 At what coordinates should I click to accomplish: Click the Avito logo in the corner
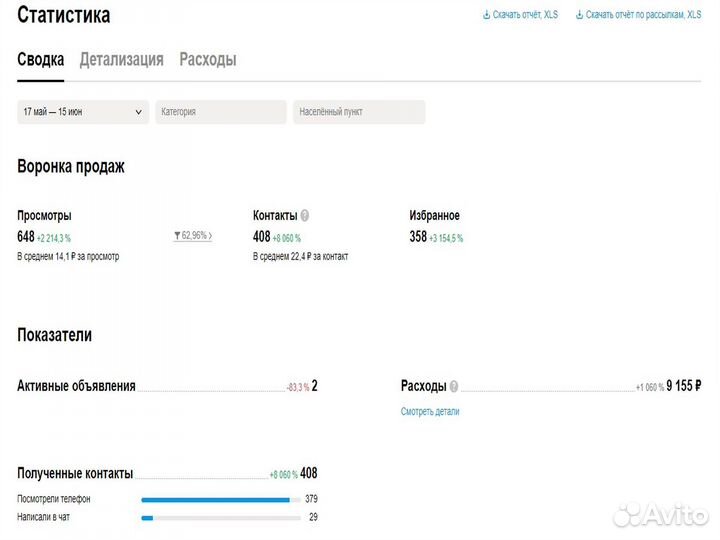click(659, 514)
